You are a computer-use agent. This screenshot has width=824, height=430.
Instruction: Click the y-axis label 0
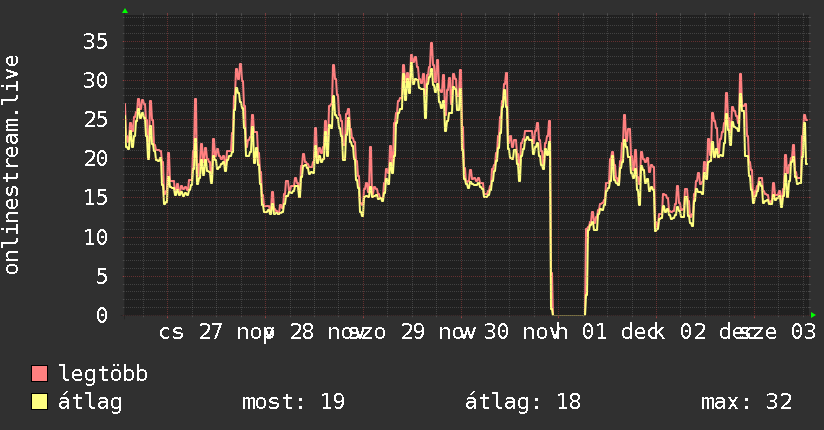(x=102, y=315)
